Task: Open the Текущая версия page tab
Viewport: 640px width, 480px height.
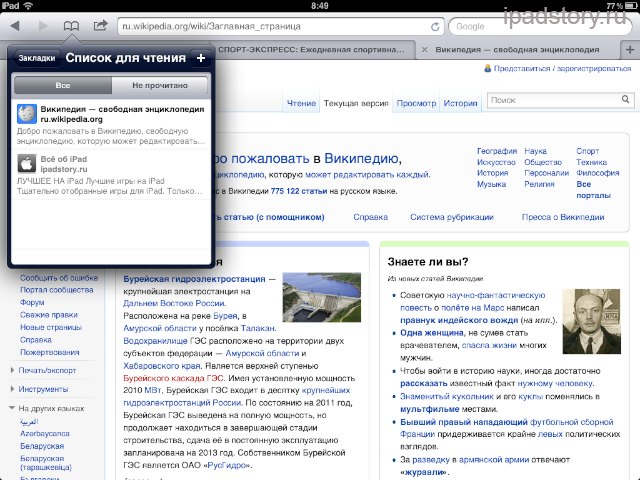Action: pyautogui.click(x=356, y=103)
